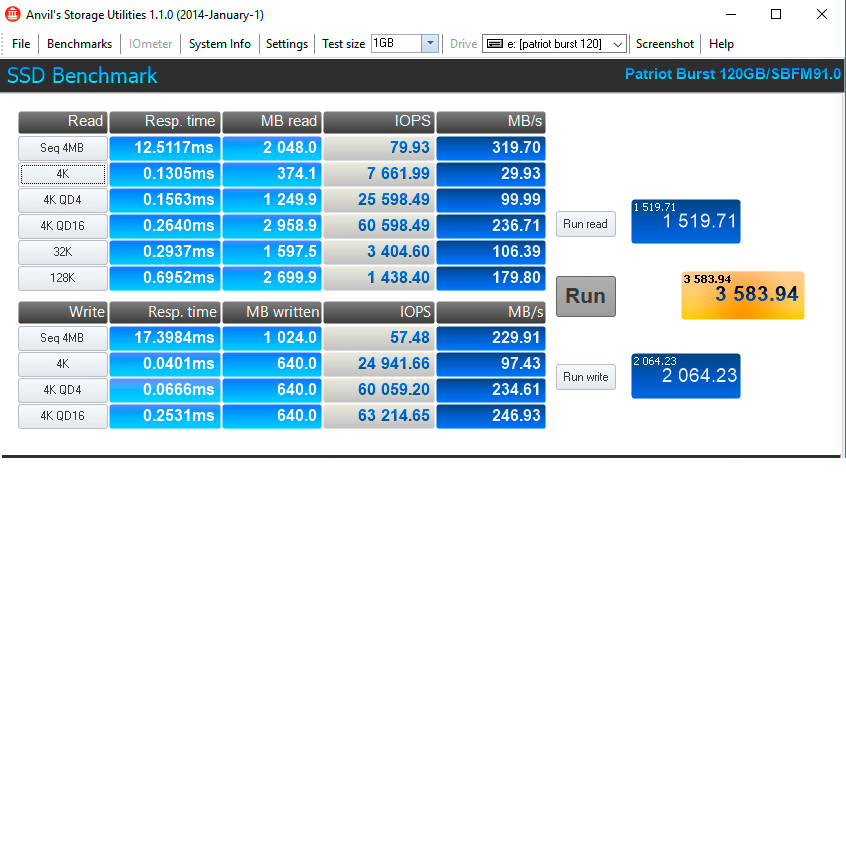Click the 0.6952ms response time cell
The width and height of the screenshot is (846, 842).
click(165, 278)
